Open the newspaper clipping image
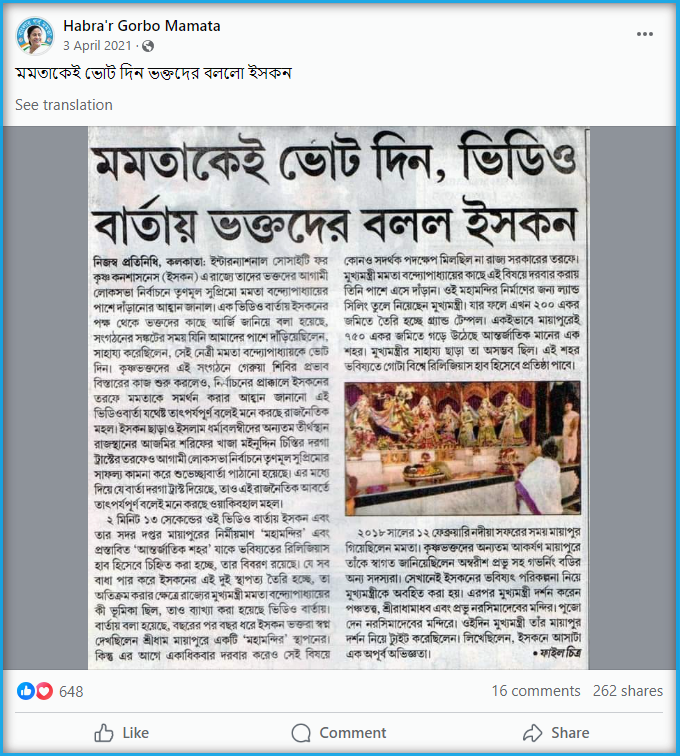The height and width of the screenshot is (756, 680). point(339,398)
